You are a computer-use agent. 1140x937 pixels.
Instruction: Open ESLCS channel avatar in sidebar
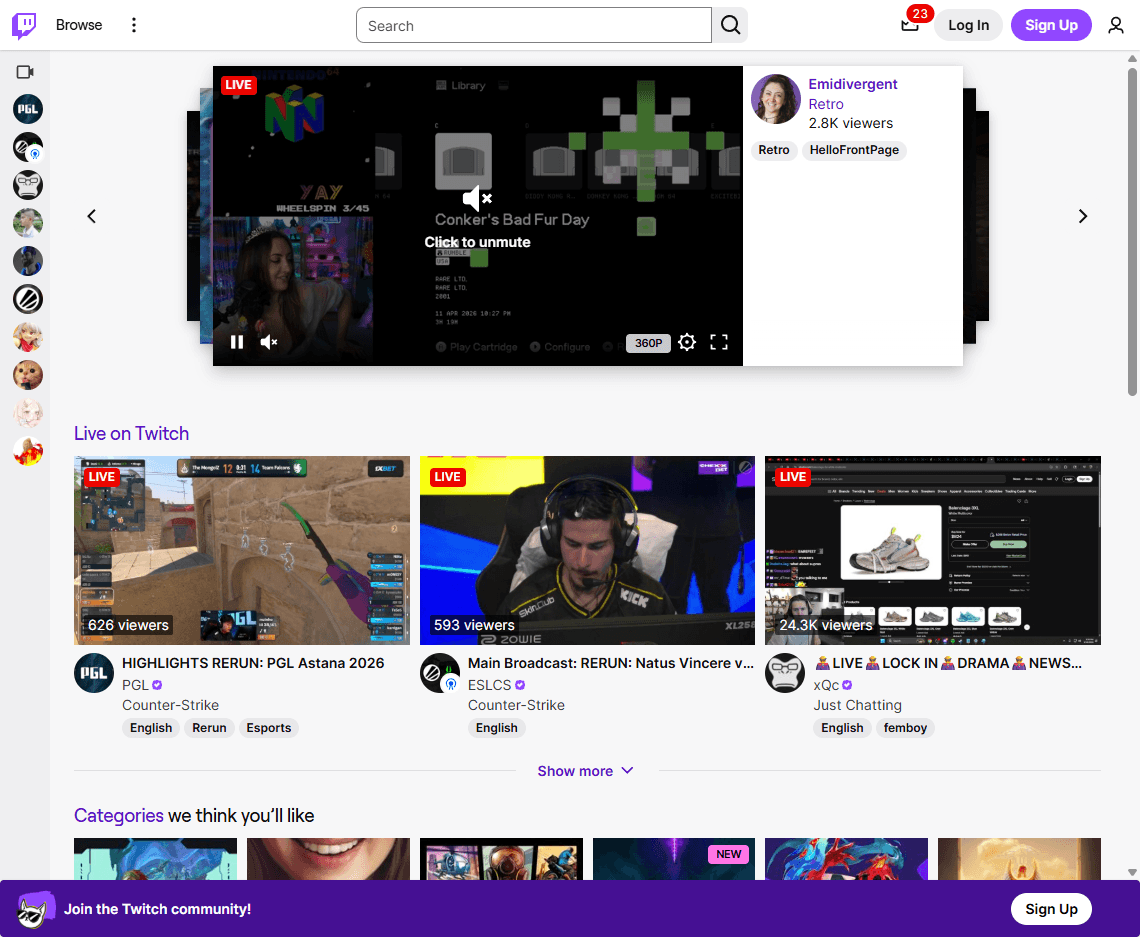coord(28,148)
